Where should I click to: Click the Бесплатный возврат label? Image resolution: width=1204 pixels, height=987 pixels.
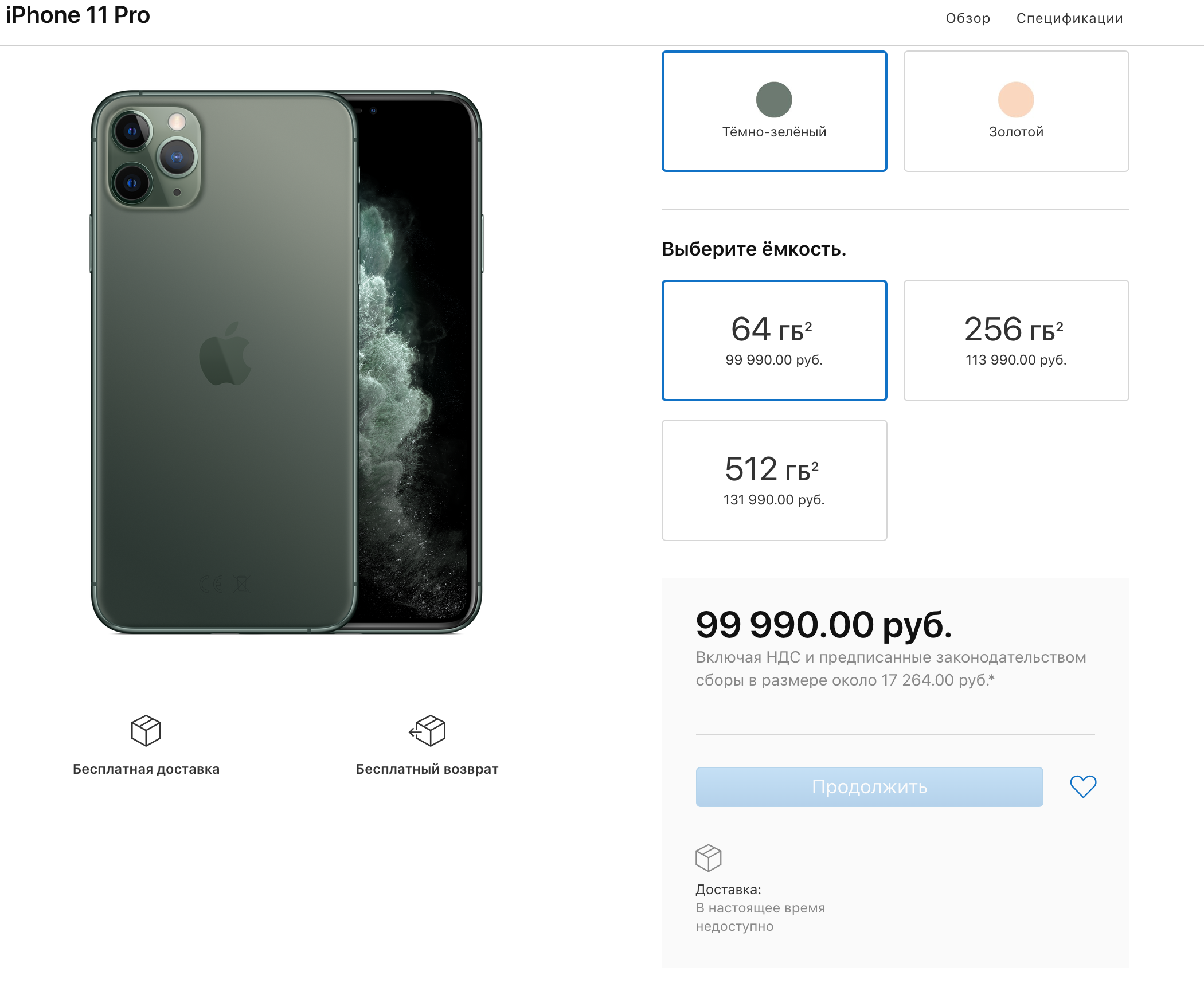coord(427,769)
